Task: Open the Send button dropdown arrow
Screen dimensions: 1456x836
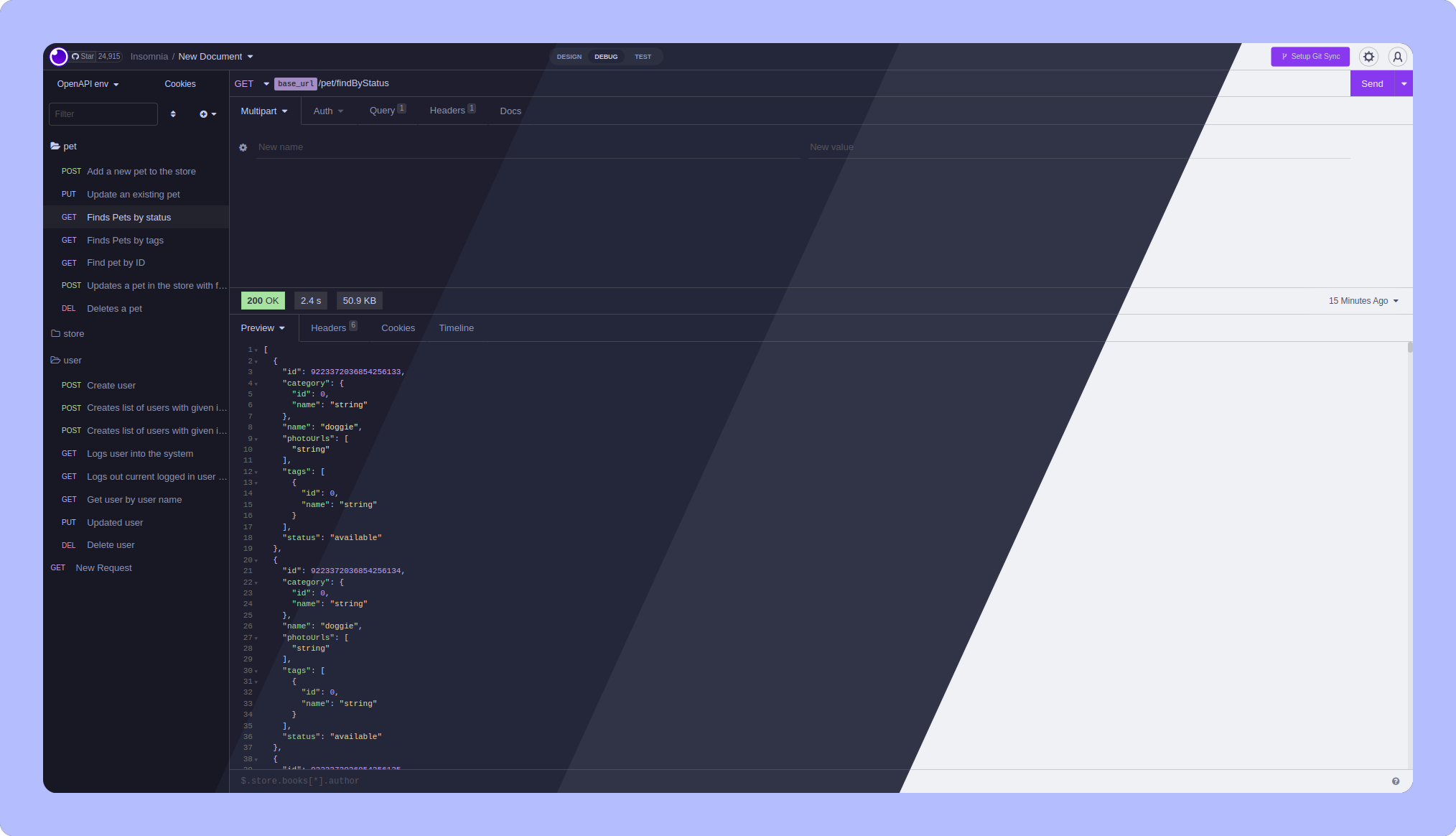Action: (x=1403, y=84)
